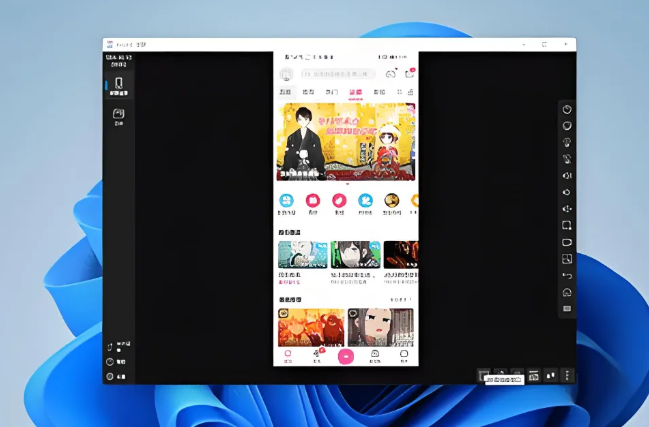Tap the second bottom navigation item with badge
This screenshot has width=649, height=427.
click(x=317, y=356)
